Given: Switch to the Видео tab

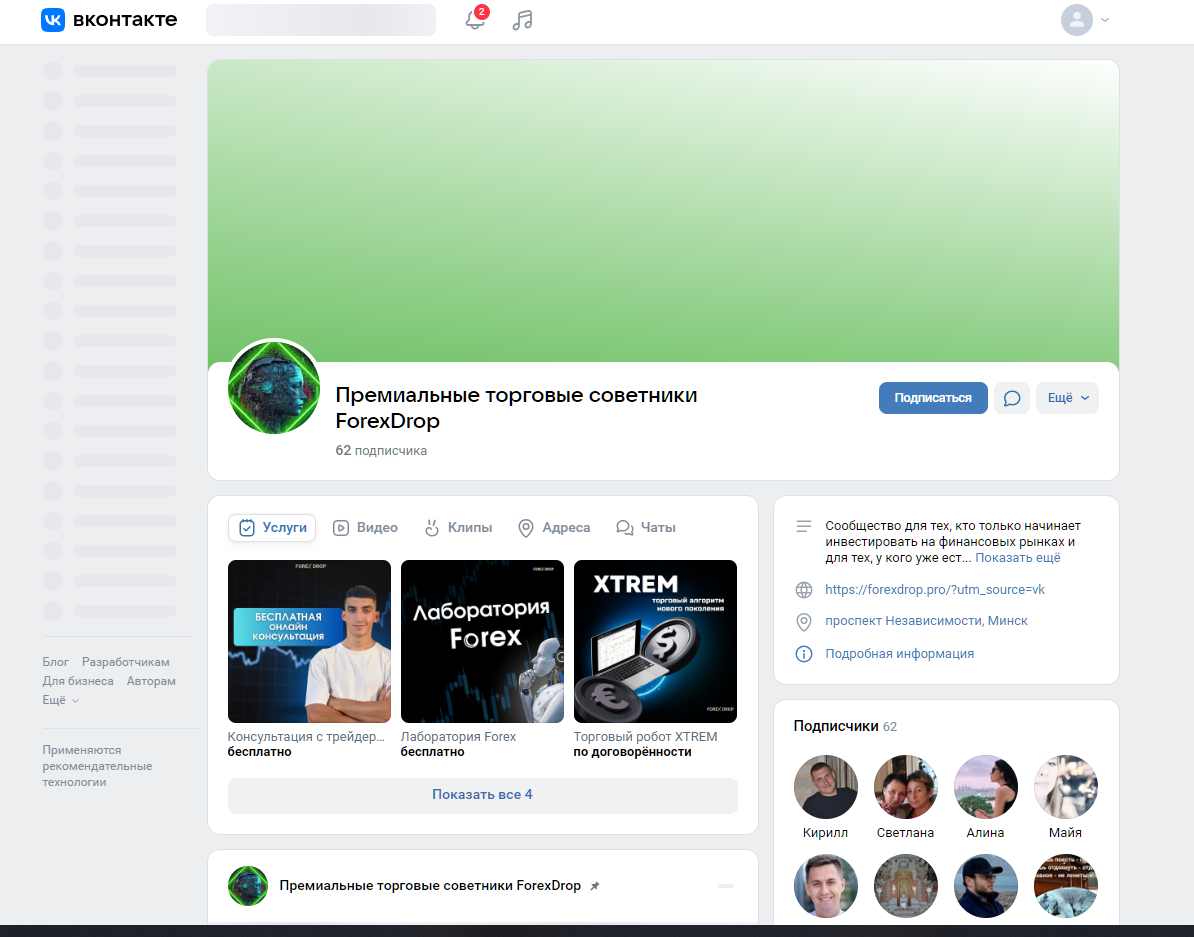Looking at the screenshot, I should [366, 527].
